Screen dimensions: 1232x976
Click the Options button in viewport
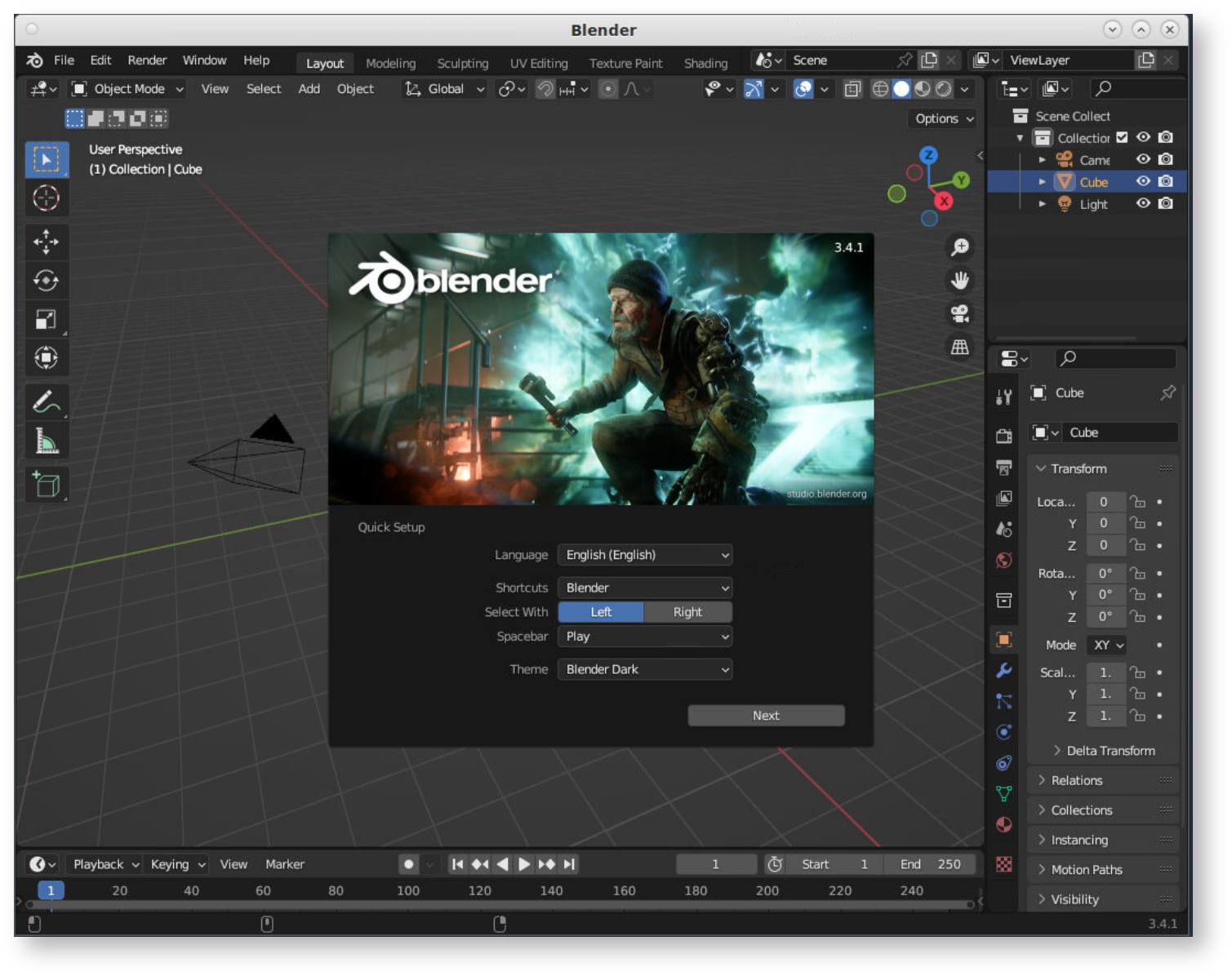(x=944, y=118)
